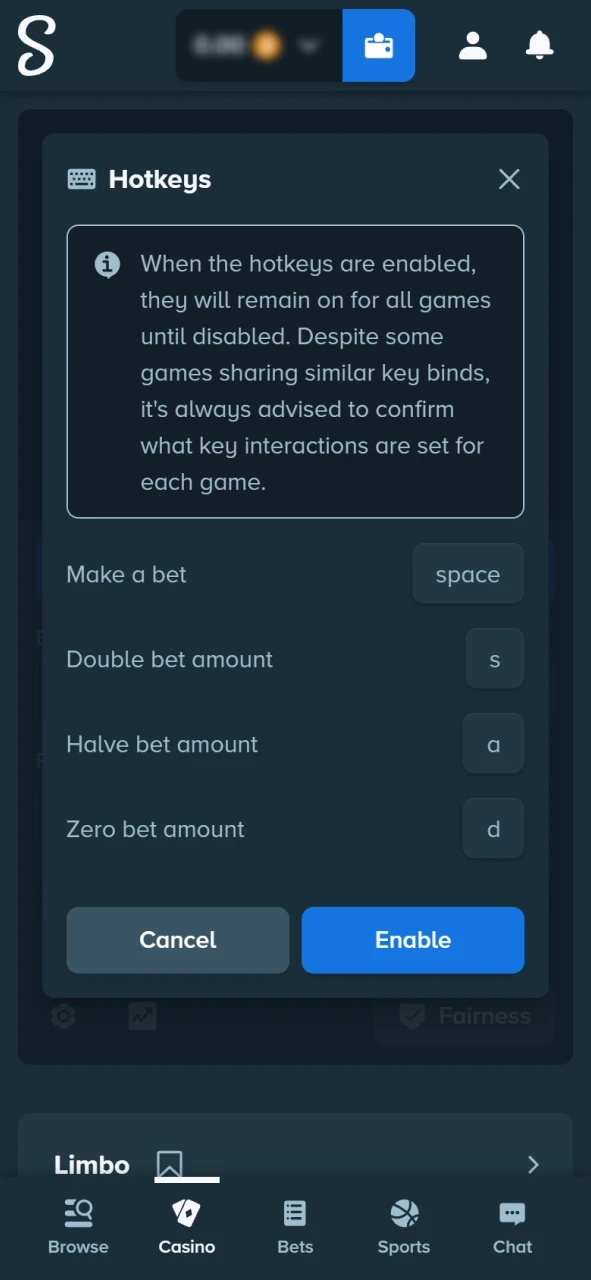
Task: Click the info icon in the notice panel
Action: (107, 264)
